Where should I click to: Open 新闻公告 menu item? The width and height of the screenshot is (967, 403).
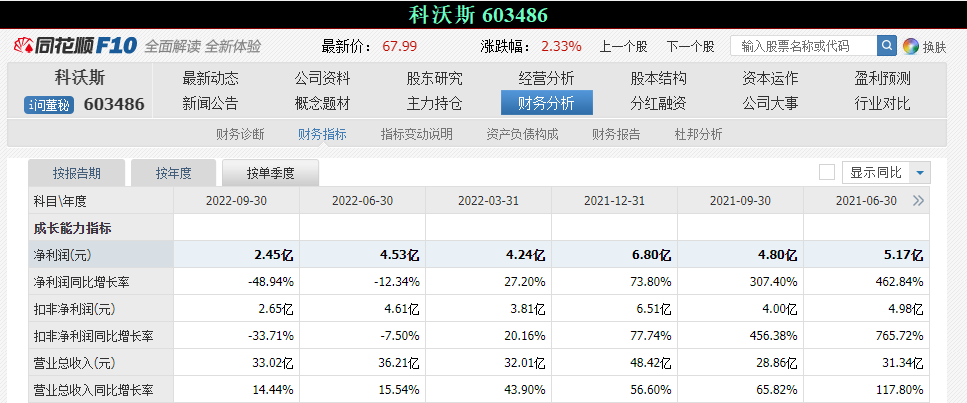pos(210,103)
